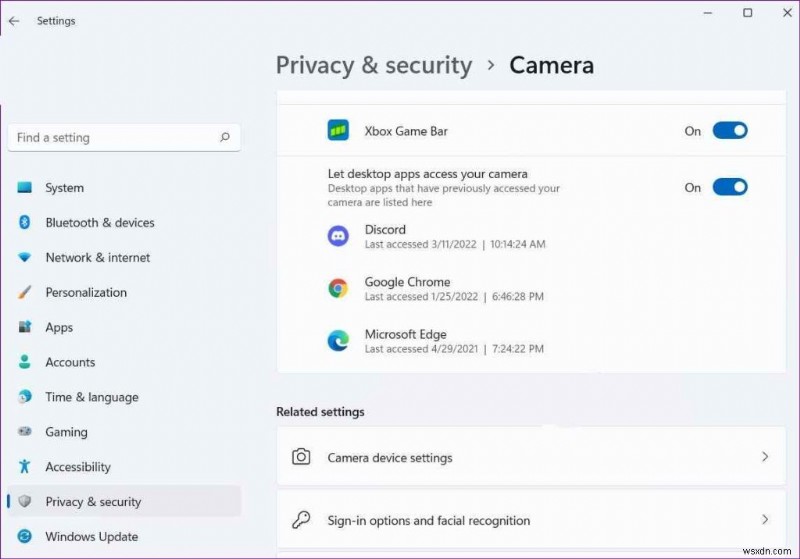Viewport: 800px width, 559px height.
Task: Click the search magnifier icon
Action: point(224,137)
